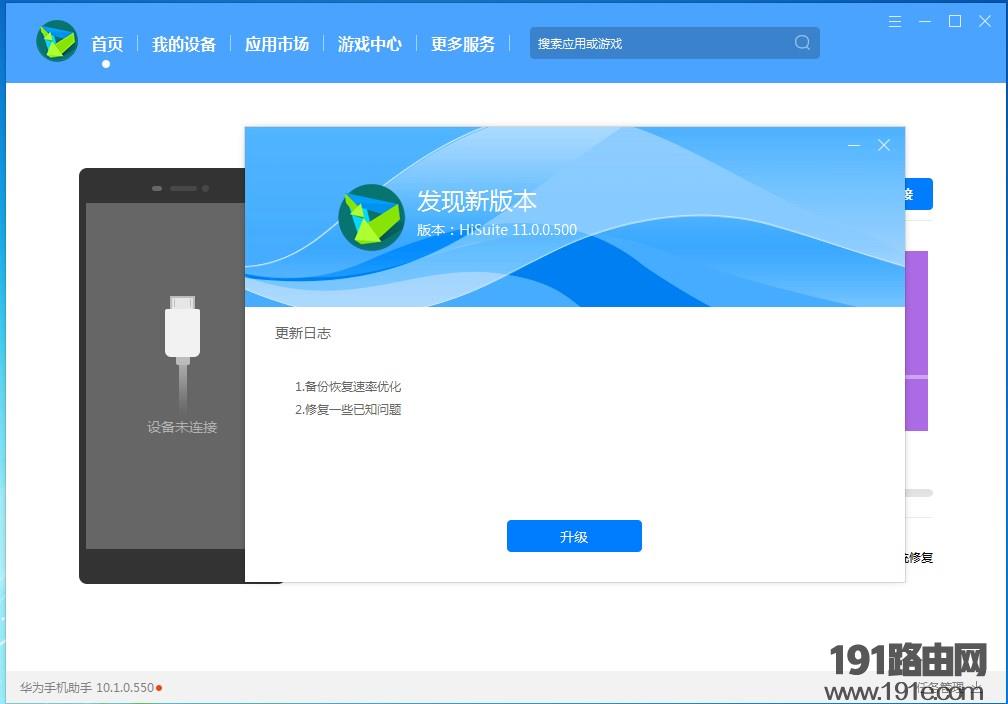Screen dimensions: 1008x704
Task: Minimize the update dialog
Action: 854,145
